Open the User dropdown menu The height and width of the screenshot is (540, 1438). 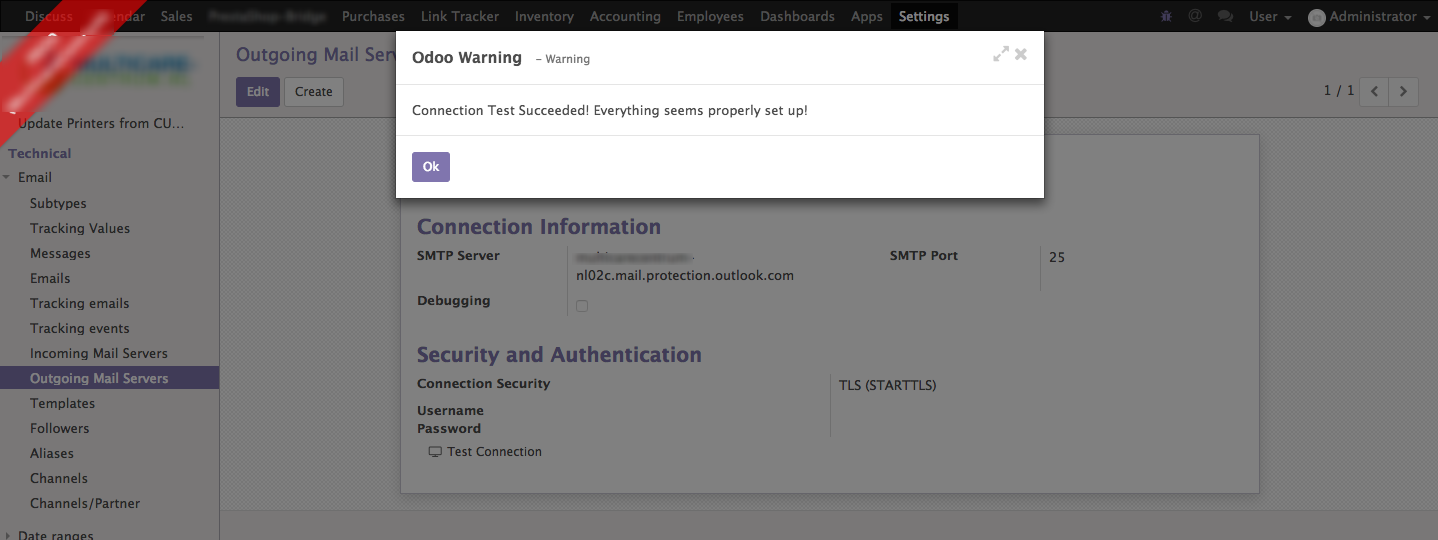(x=1270, y=16)
